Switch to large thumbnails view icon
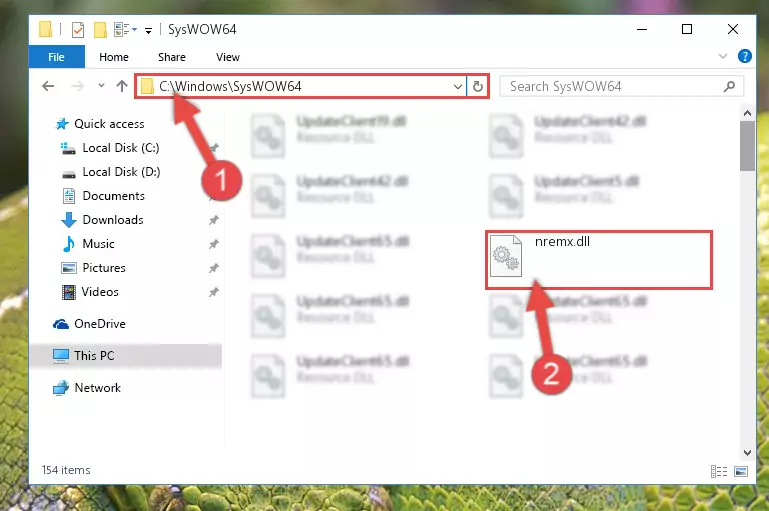 point(741,471)
